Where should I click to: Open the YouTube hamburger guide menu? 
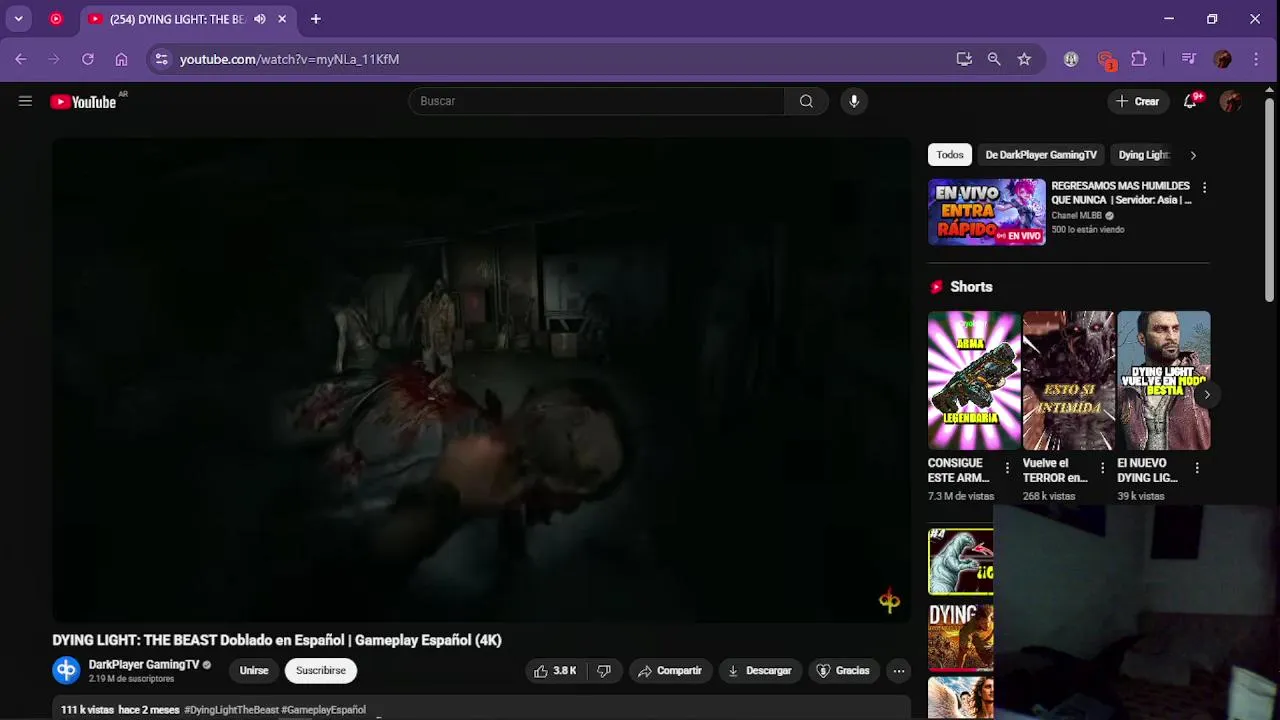point(25,101)
